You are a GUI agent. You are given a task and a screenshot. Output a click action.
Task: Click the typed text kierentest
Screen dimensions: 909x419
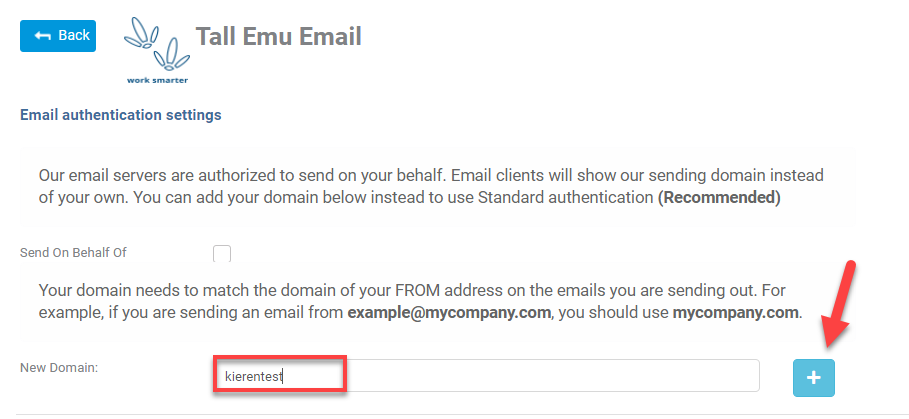pyautogui.click(x=254, y=377)
